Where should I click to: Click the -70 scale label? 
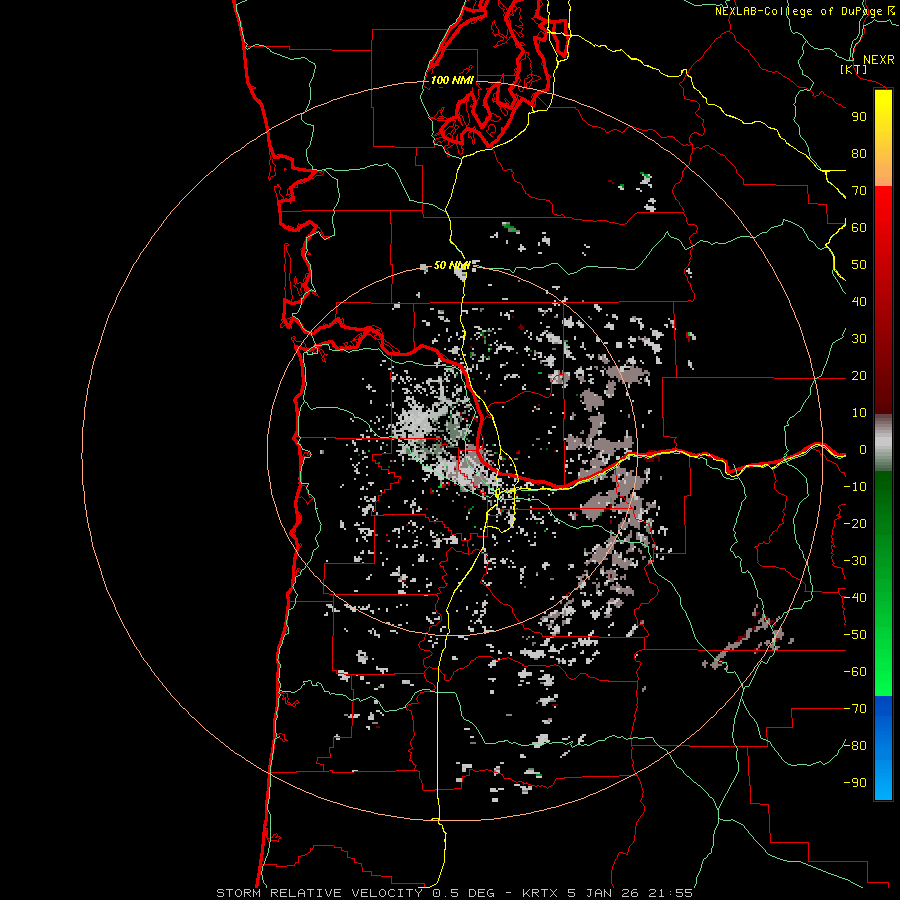pos(855,709)
